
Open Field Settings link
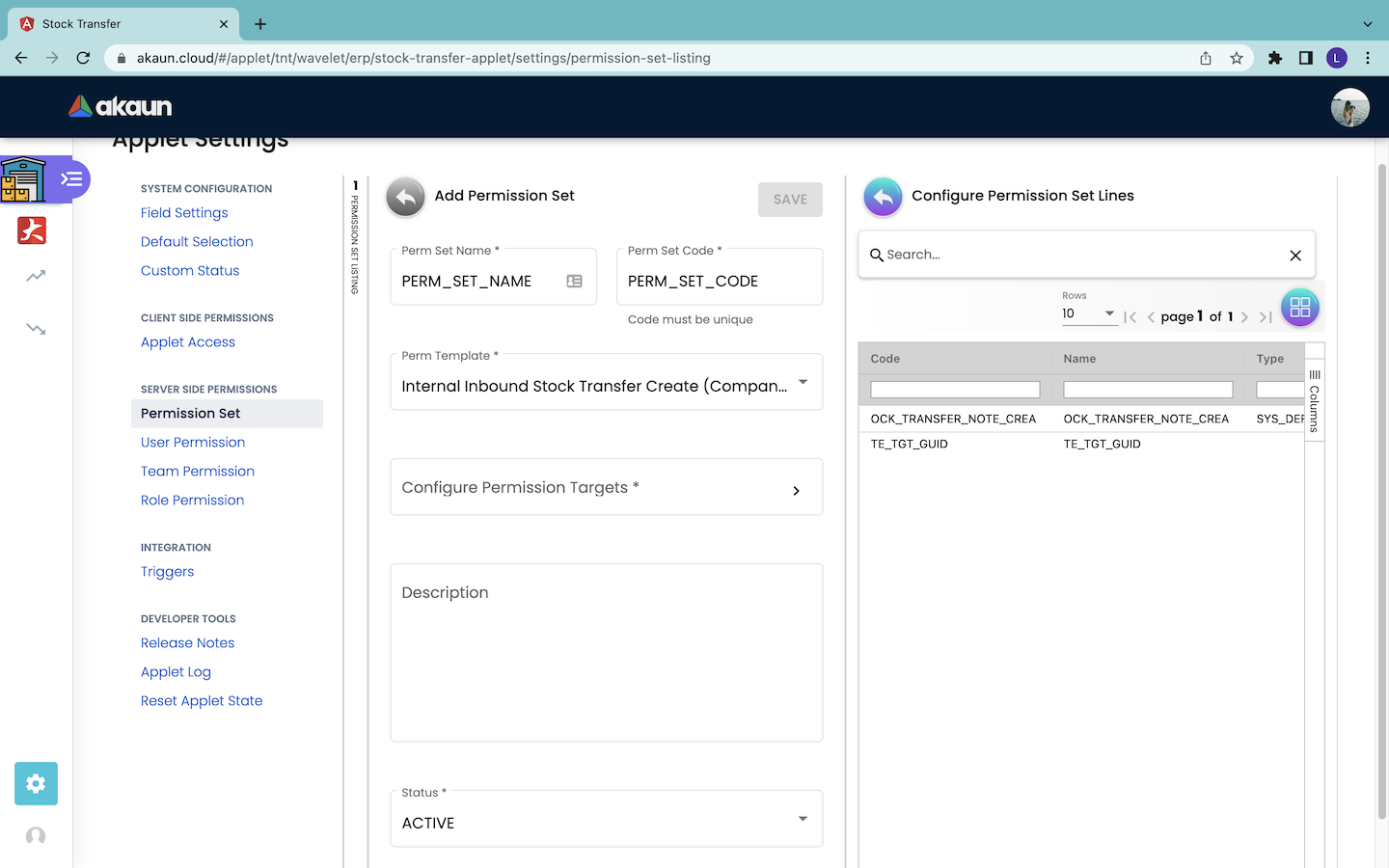point(184,213)
